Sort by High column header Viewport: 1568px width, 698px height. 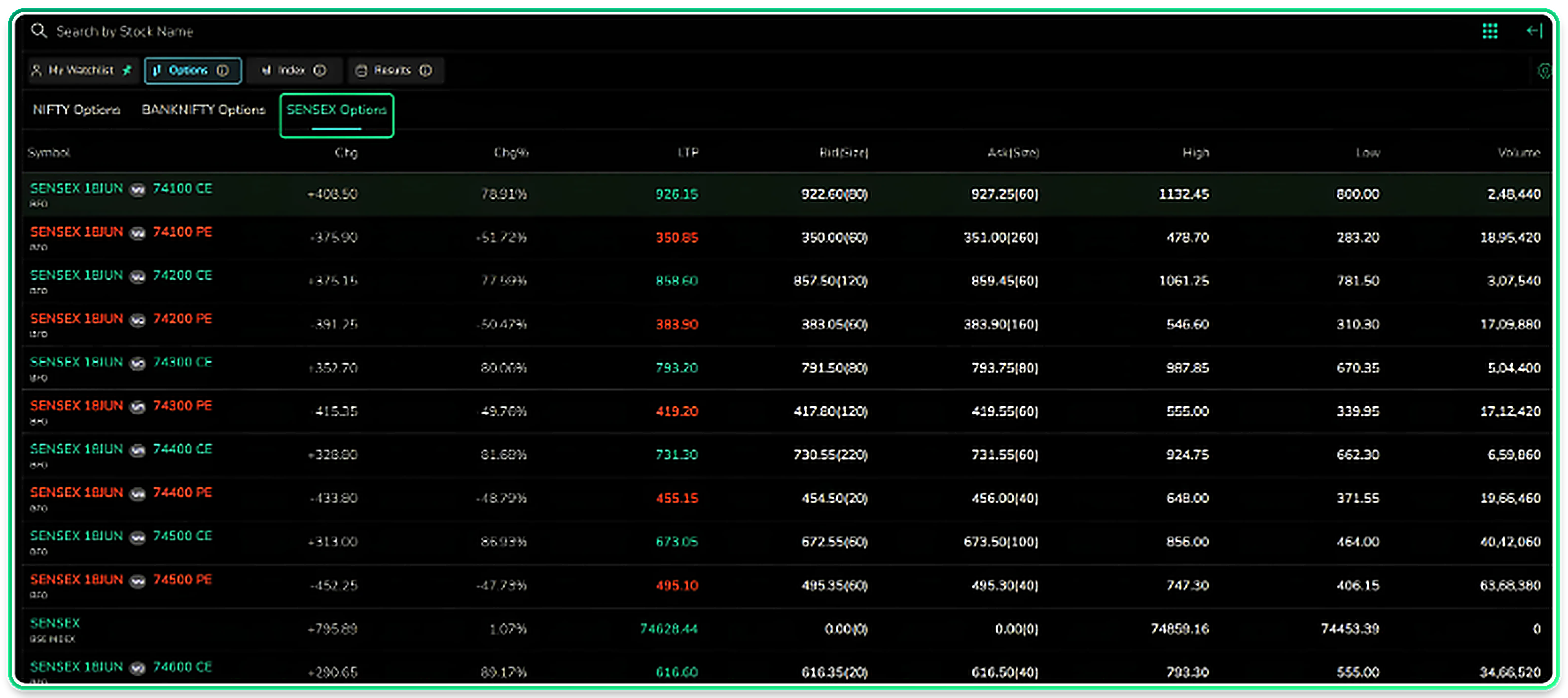tap(1196, 152)
